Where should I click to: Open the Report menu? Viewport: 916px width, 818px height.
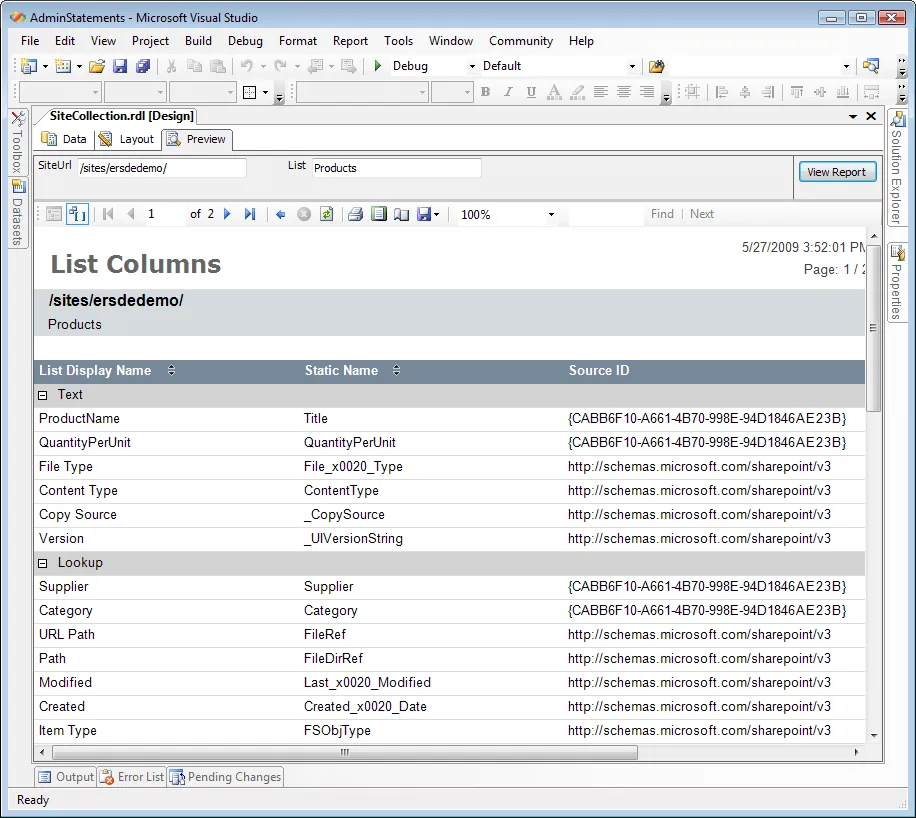(350, 41)
